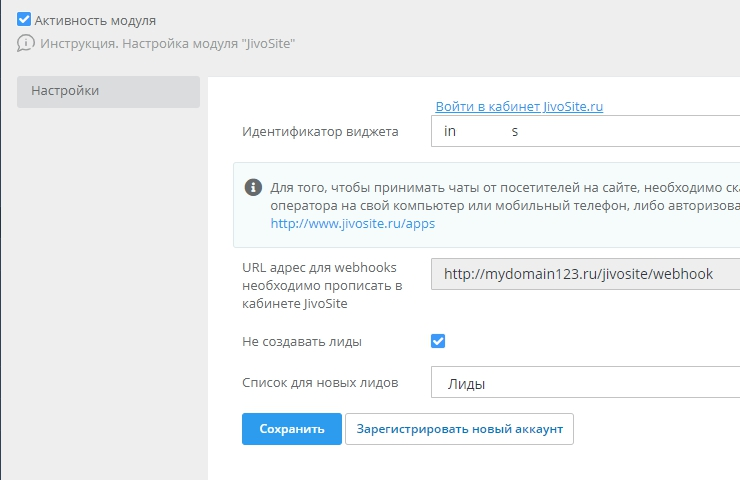Image resolution: width=740 pixels, height=480 pixels.
Task: Open the JivoSite module setup instruction link
Action: pyautogui.click(x=168, y=44)
